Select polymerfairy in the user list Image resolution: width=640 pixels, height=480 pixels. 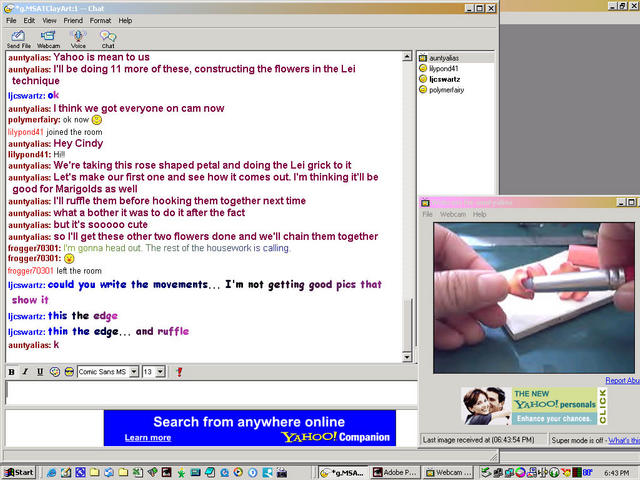click(447, 90)
